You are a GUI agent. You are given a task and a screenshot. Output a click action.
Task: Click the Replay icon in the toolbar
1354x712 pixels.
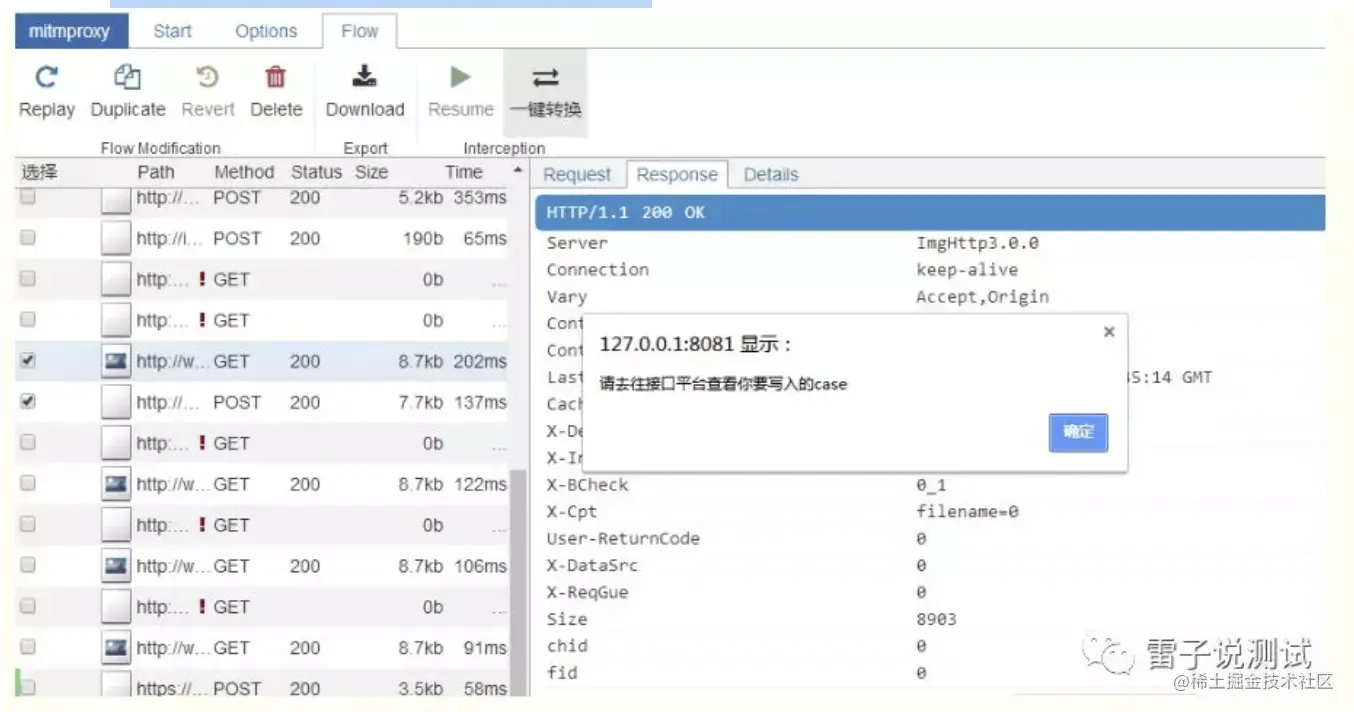click(46, 77)
